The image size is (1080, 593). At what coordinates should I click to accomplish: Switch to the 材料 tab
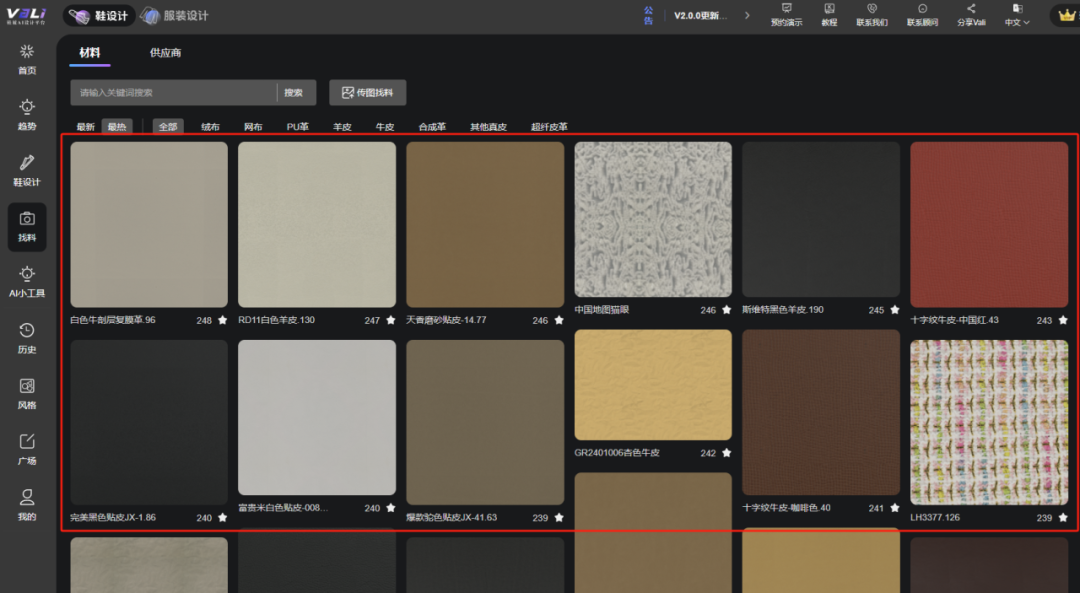[90, 53]
